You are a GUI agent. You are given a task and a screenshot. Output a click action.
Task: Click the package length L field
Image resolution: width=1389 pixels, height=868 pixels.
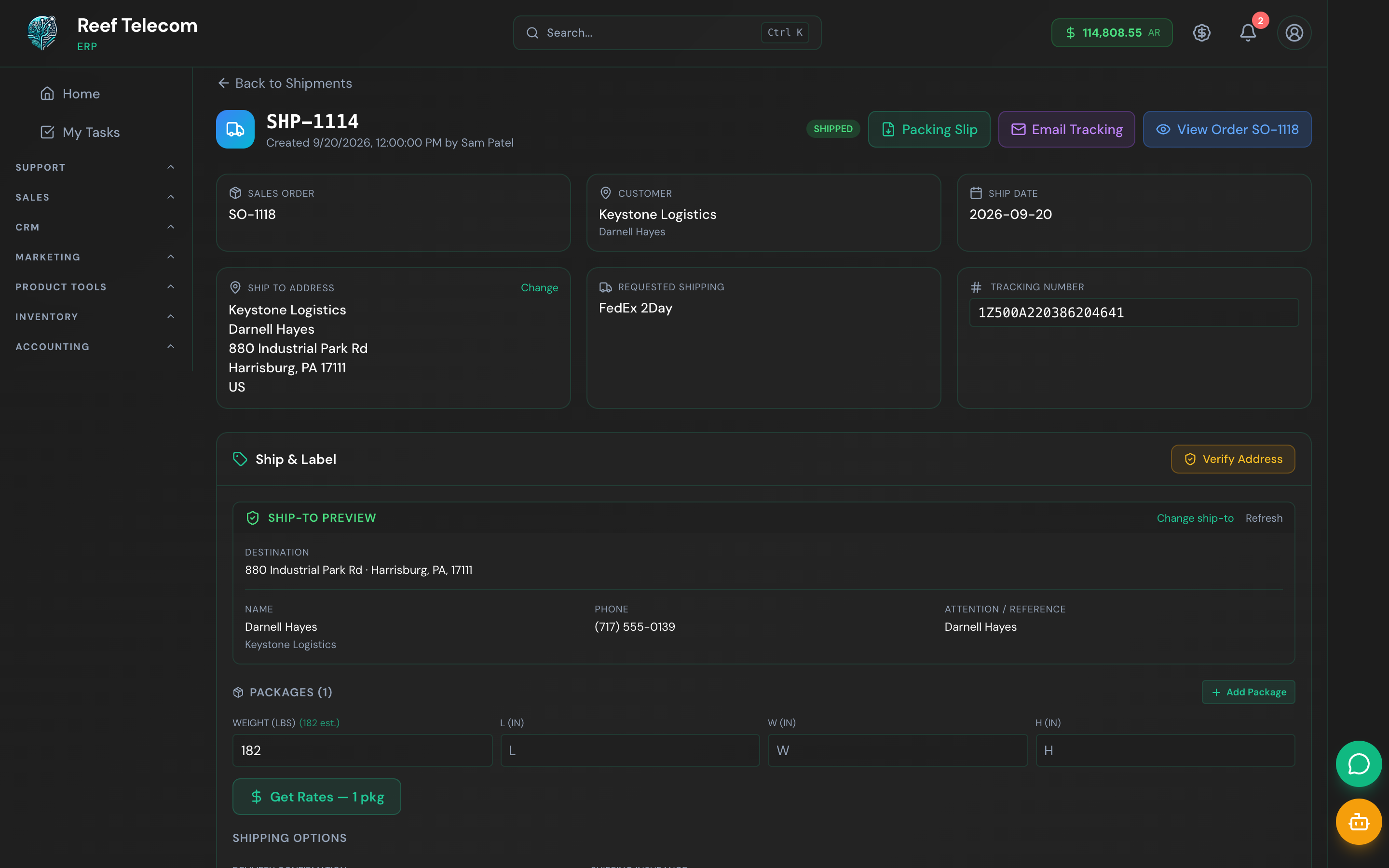click(630, 750)
